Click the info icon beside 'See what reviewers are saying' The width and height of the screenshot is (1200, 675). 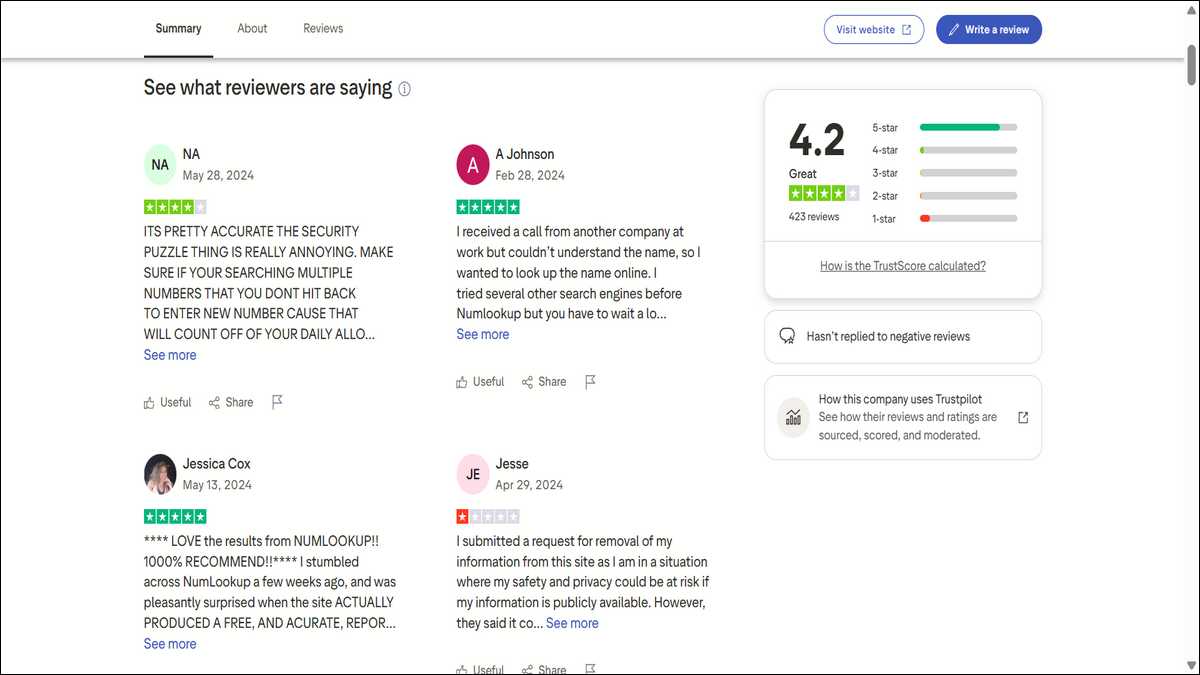pos(404,89)
